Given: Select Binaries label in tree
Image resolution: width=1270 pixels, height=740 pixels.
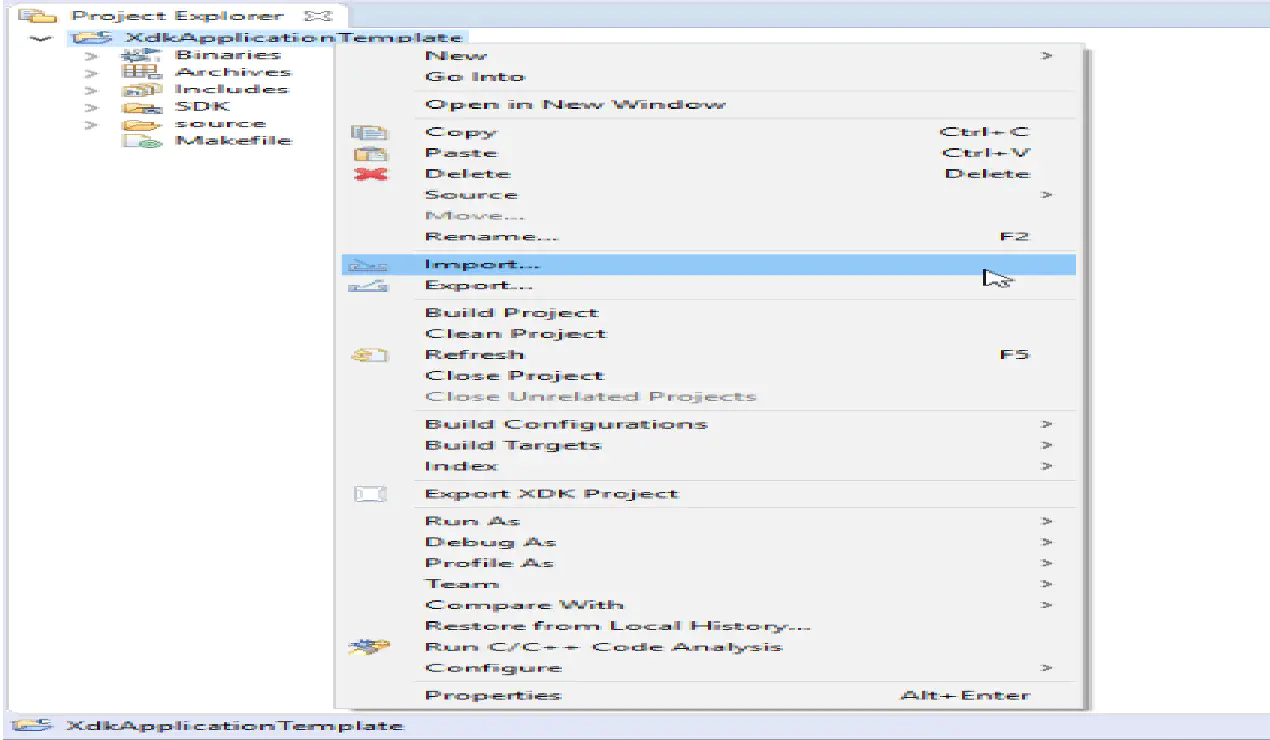Looking at the screenshot, I should 228,55.
